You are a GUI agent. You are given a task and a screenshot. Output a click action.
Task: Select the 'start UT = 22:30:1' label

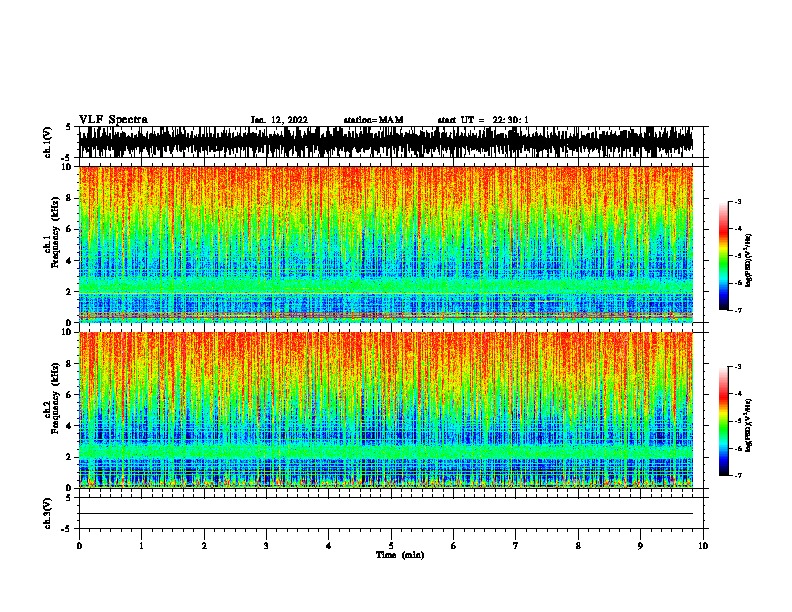[483, 120]
